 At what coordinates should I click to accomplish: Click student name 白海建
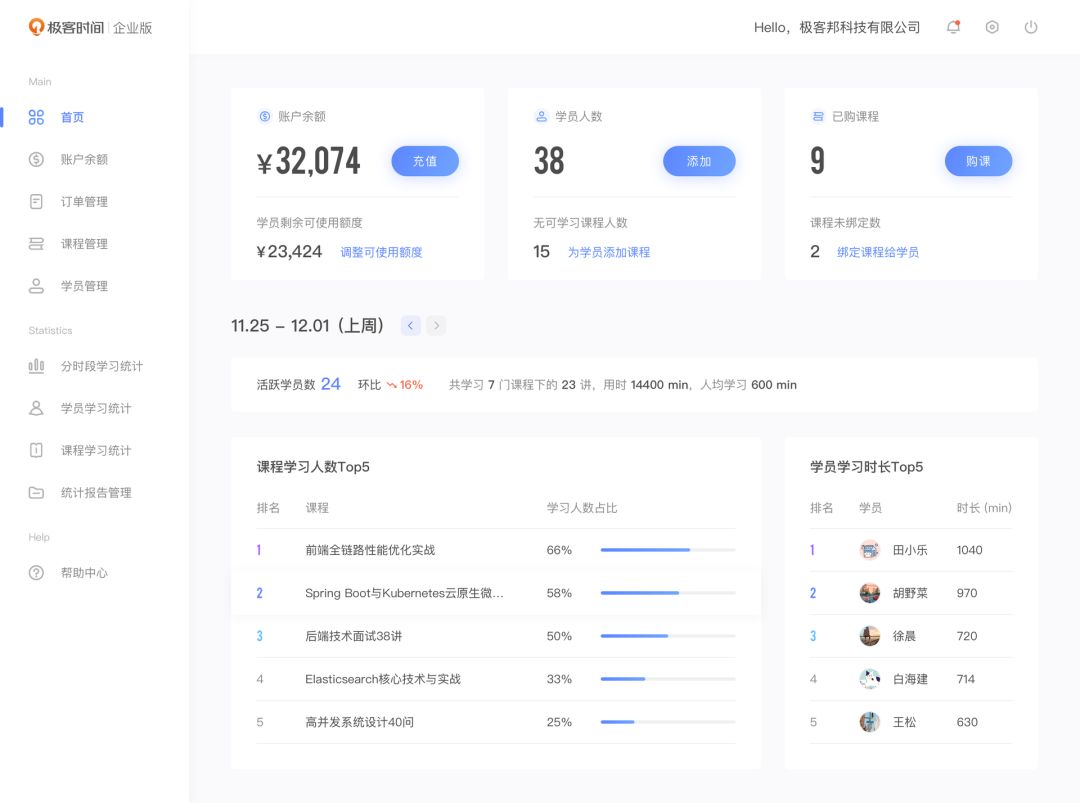coord(910,679)
